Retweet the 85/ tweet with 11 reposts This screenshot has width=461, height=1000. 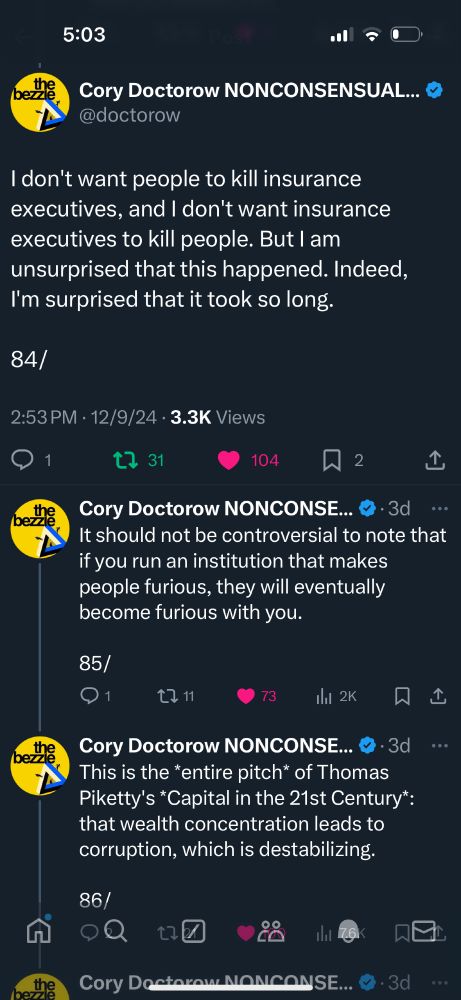[166, 696]
